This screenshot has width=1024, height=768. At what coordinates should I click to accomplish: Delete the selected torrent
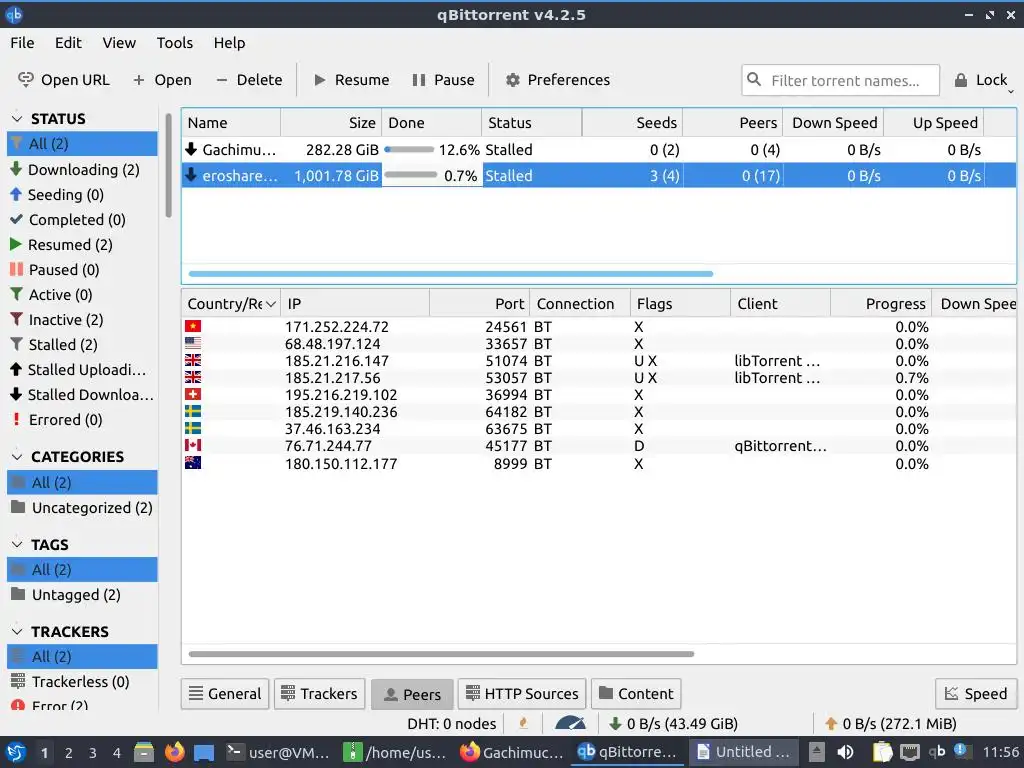pyautogui.click(x=249, y=80)
